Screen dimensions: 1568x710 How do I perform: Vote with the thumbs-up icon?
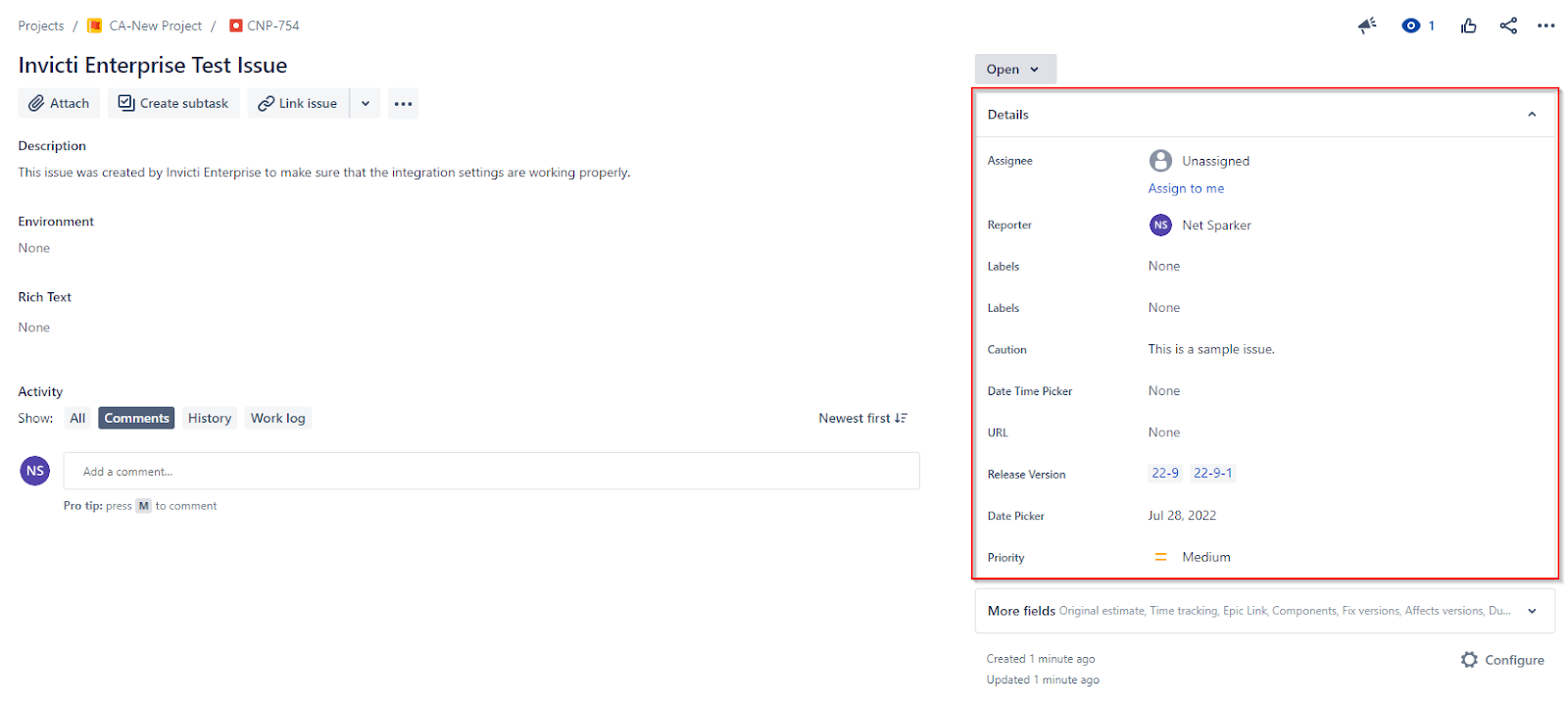click(x=1468, y=25)
